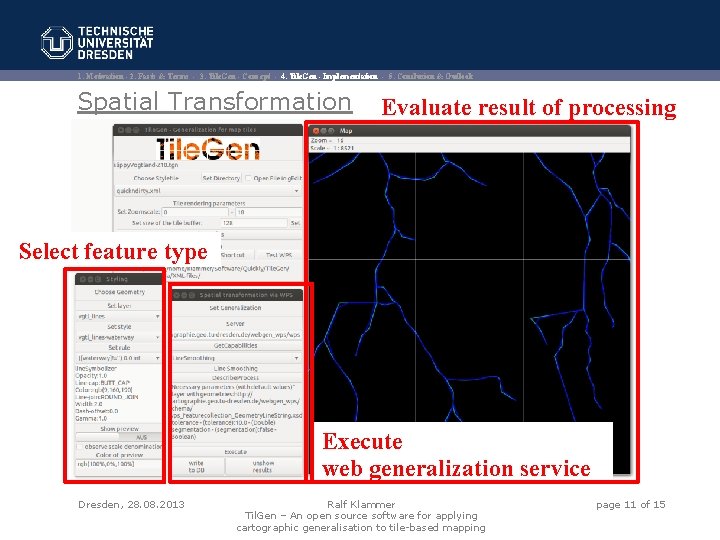Click the 'unshow results' button

point(263,467)
